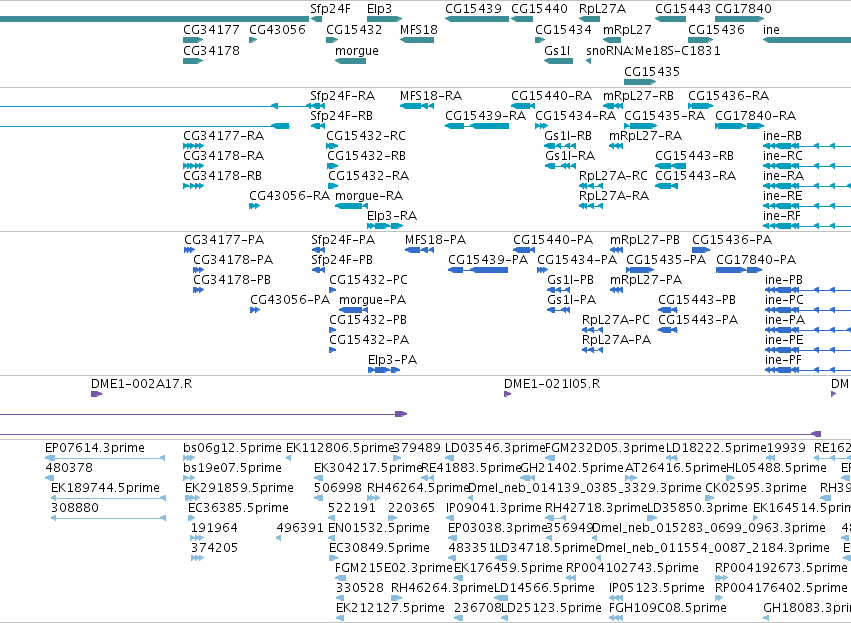Click the CG15439-PA protein glyph
Screen dimensions: 851x623
478,270
